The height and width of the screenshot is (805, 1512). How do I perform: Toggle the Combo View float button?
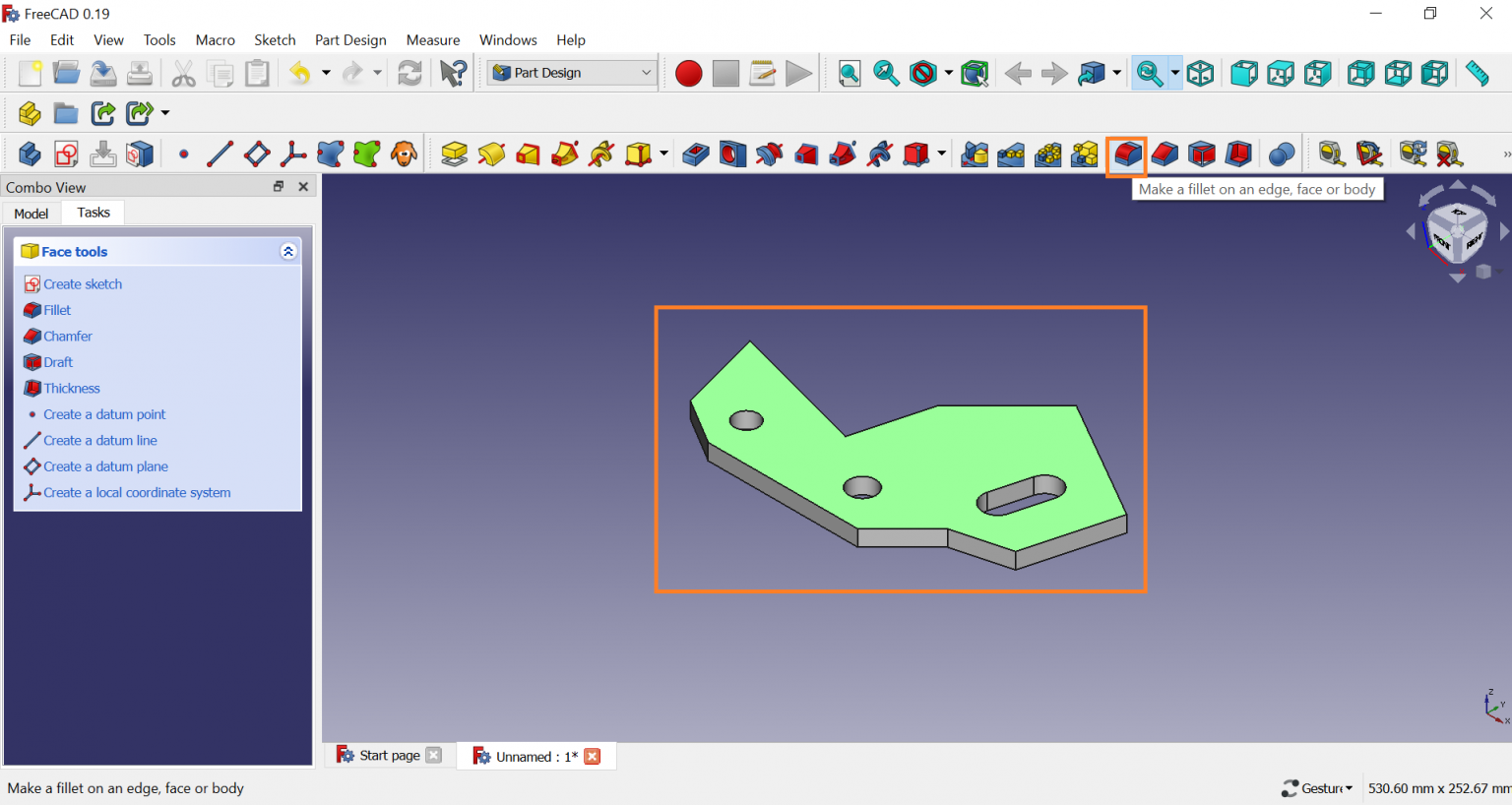[x=279, y=187]
